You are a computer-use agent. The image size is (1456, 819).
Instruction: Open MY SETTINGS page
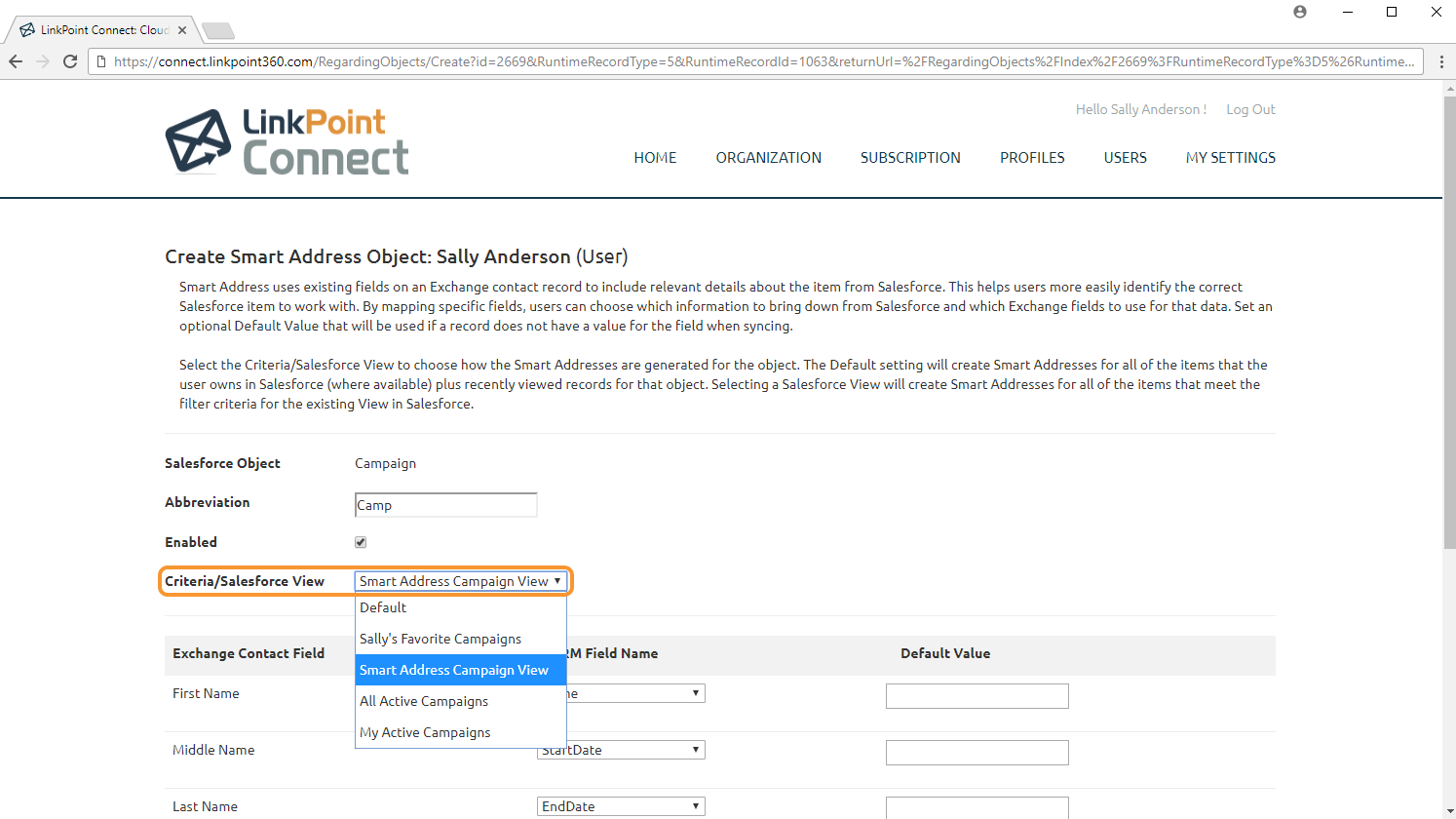(x=1231, y=157)
